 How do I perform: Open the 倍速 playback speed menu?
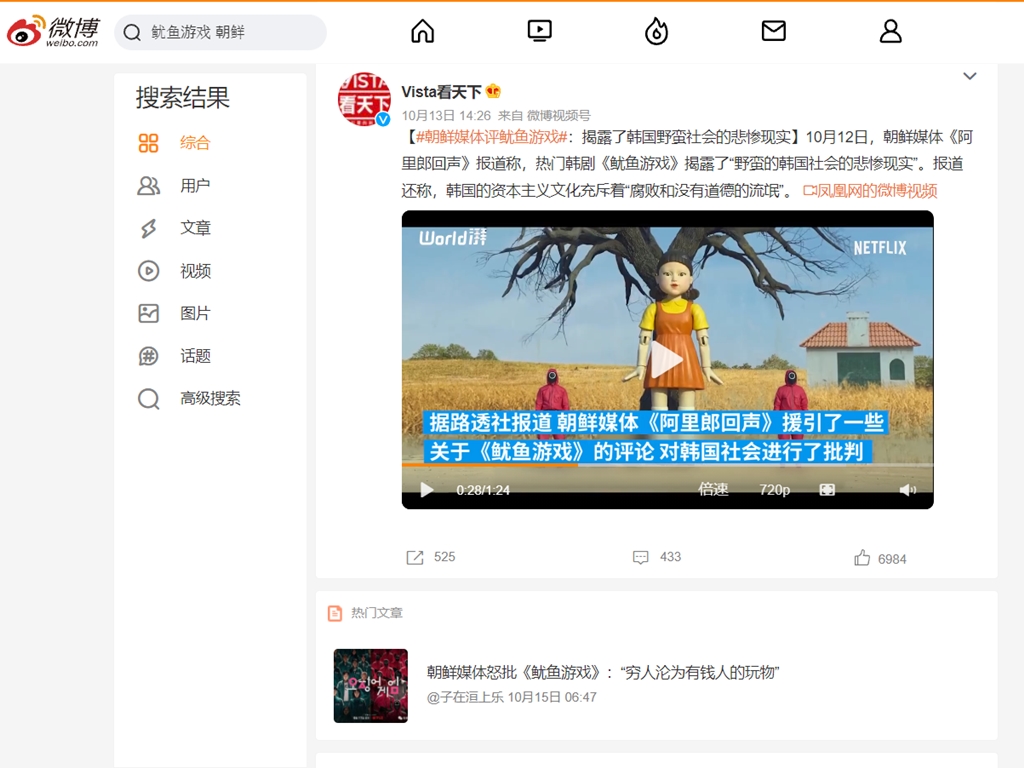click(x=713, y=490)
